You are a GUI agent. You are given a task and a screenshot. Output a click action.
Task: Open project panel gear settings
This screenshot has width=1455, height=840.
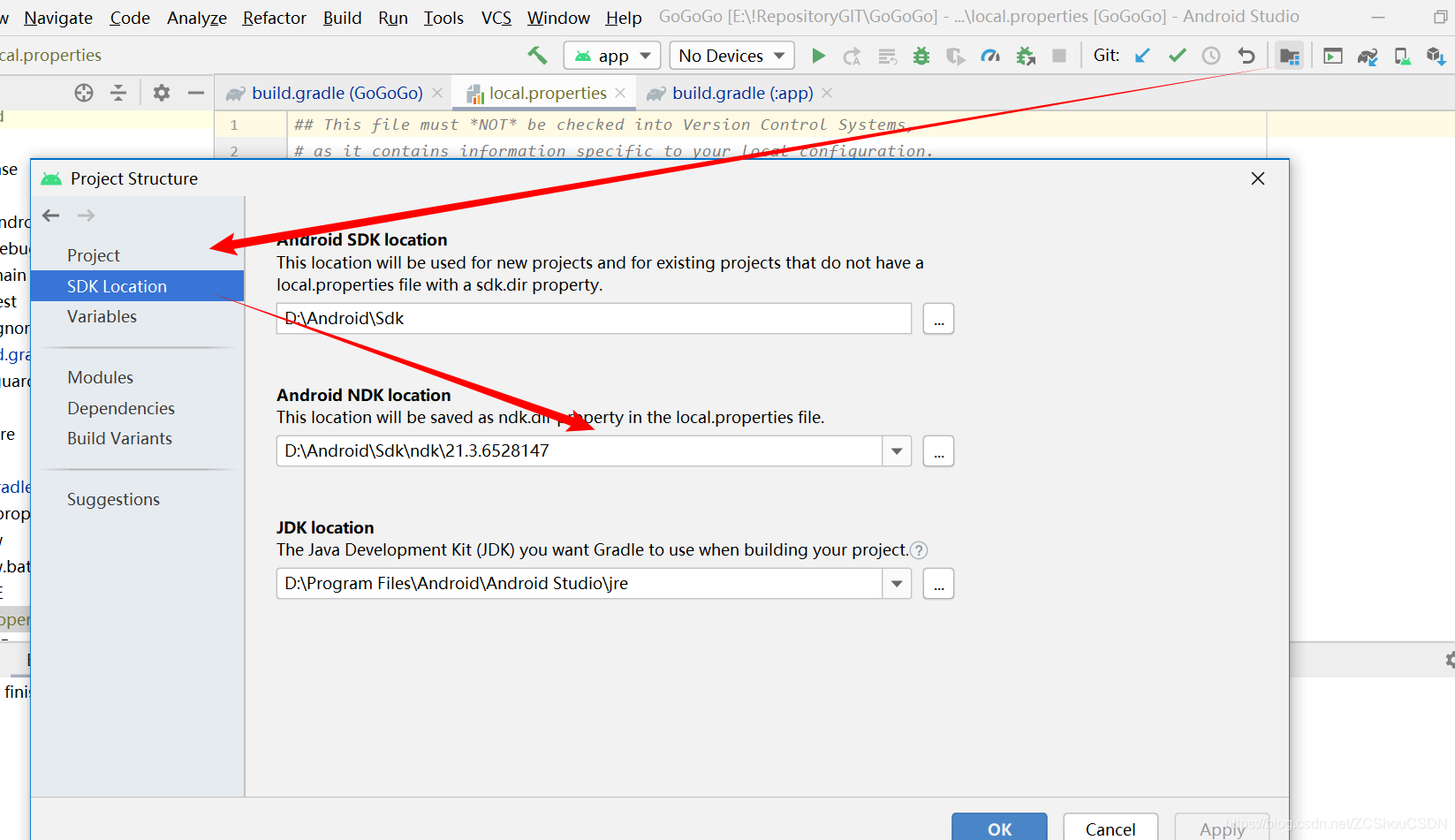click(162, 93)
